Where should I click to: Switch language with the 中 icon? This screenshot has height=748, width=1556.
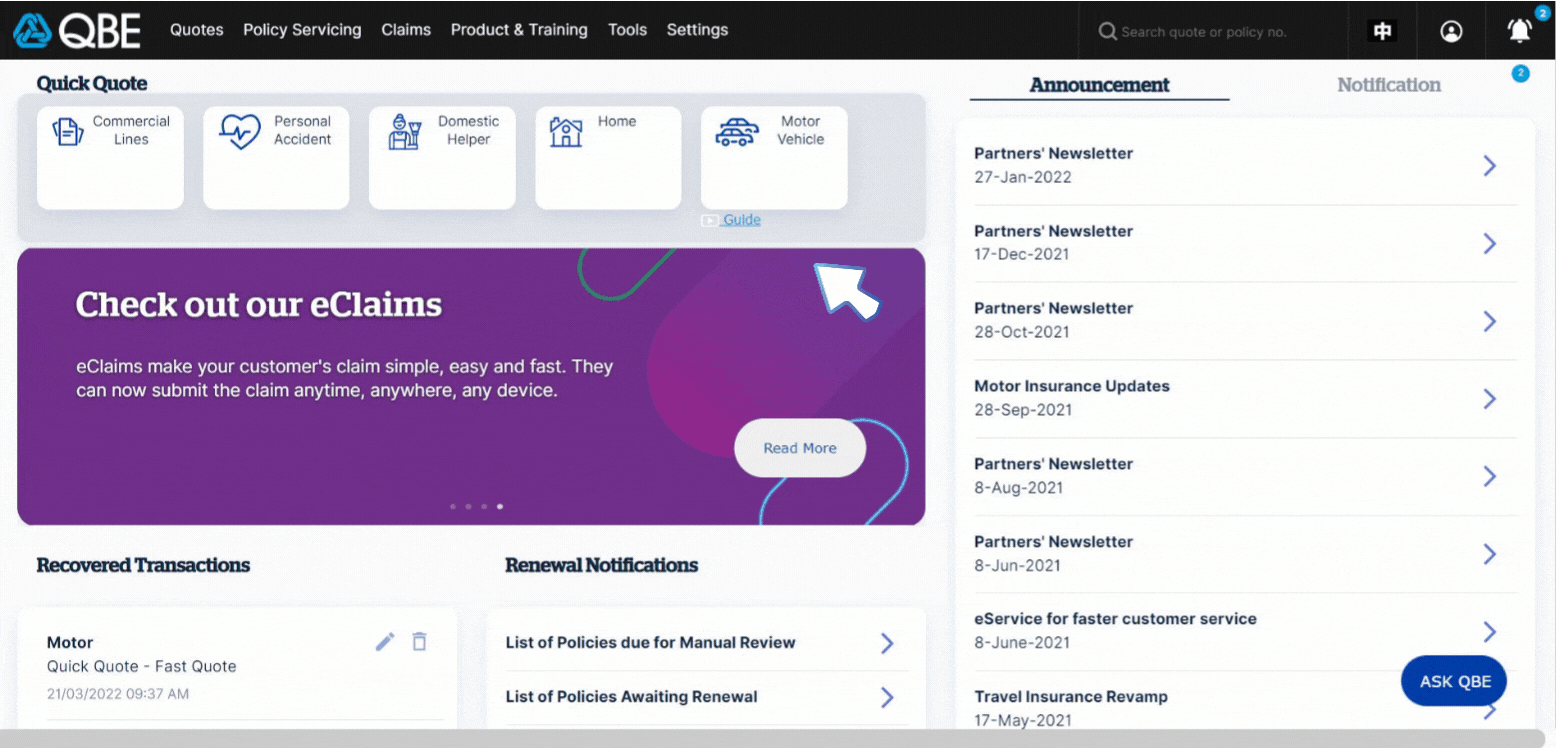(x=1383, y=32)
